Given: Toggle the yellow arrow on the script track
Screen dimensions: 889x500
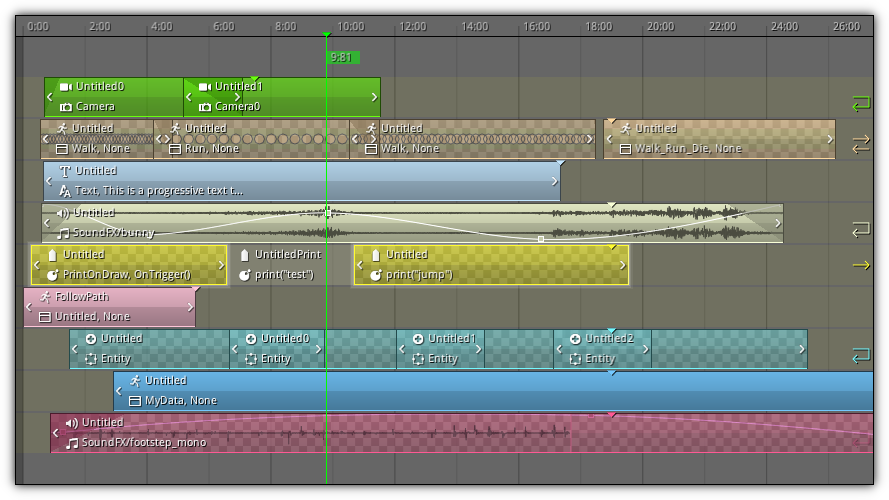Looking at the screenshot, I should [861, 265].
